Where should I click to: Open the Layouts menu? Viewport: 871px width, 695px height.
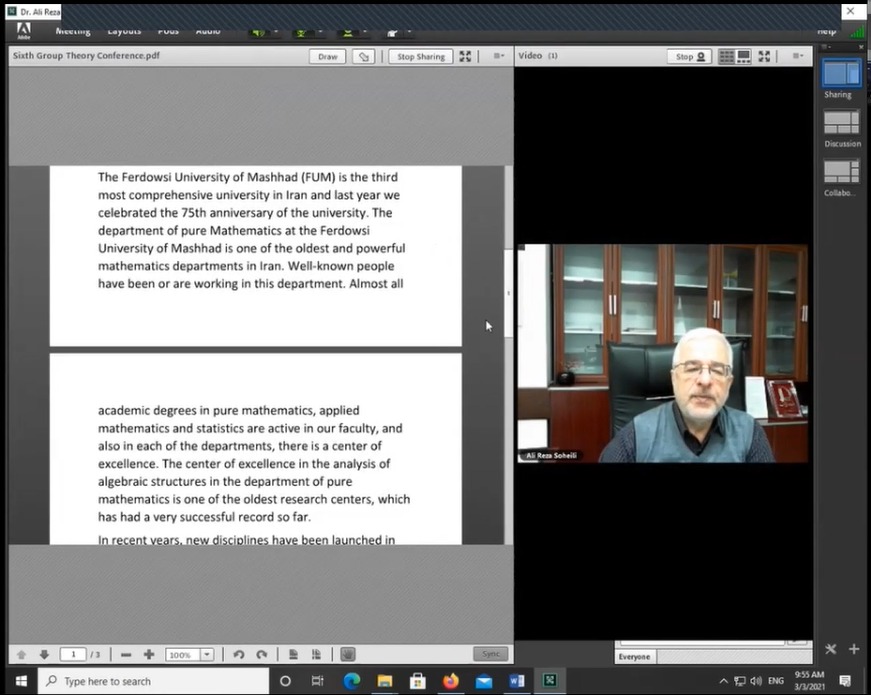[x=124, y=31]
